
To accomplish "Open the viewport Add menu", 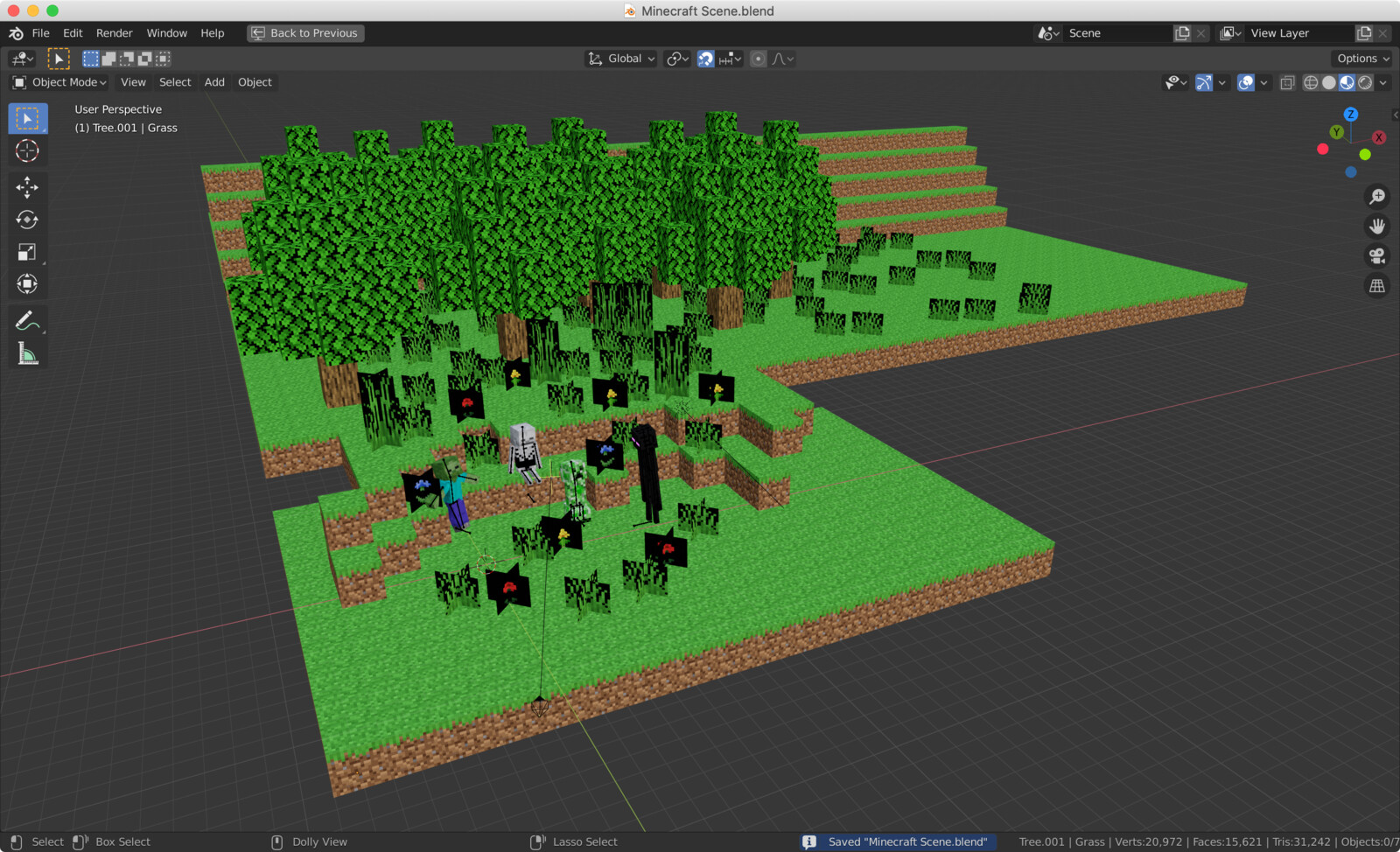I will click(x=214, y=82).
